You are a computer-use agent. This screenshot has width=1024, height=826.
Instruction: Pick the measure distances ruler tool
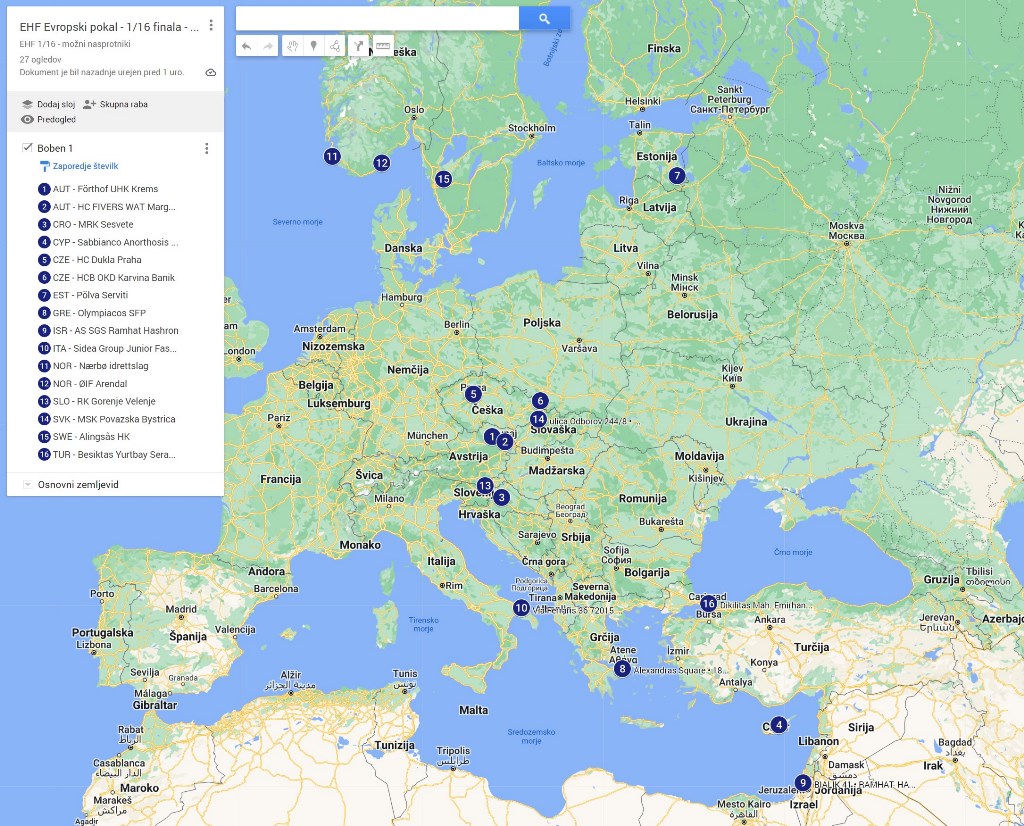tap(383, 46)
